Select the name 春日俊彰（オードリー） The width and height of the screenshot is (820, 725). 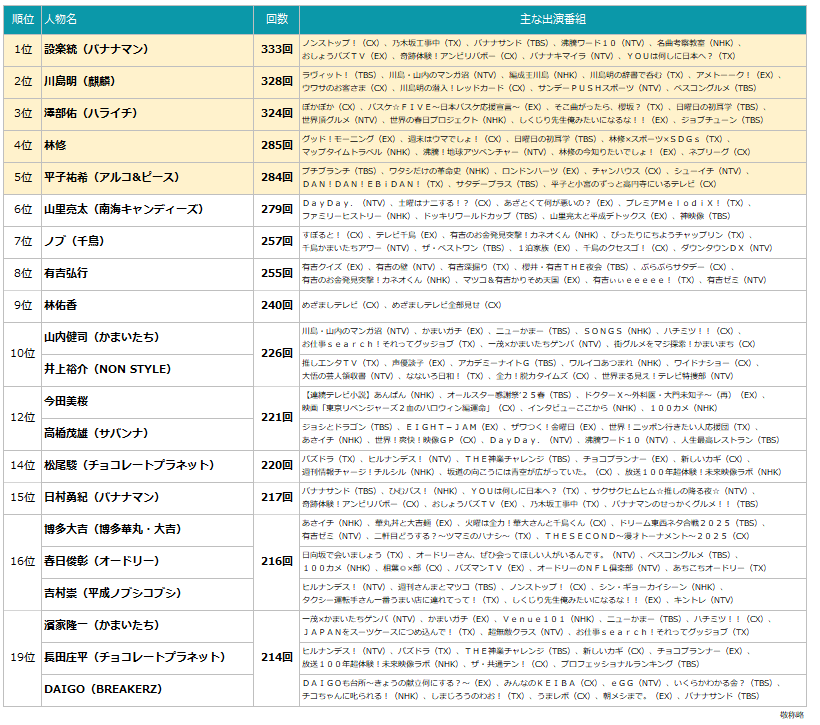coord(101,561)
